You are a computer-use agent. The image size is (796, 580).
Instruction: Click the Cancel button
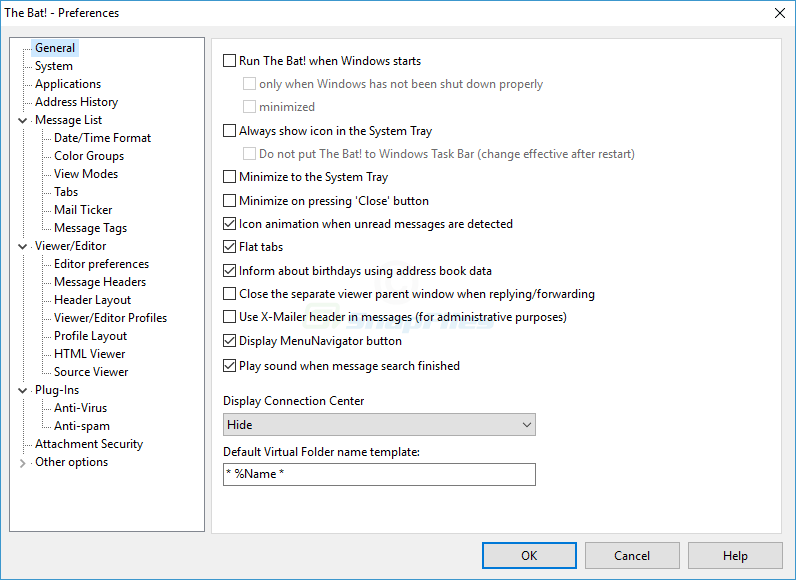[x=632, y=556]
